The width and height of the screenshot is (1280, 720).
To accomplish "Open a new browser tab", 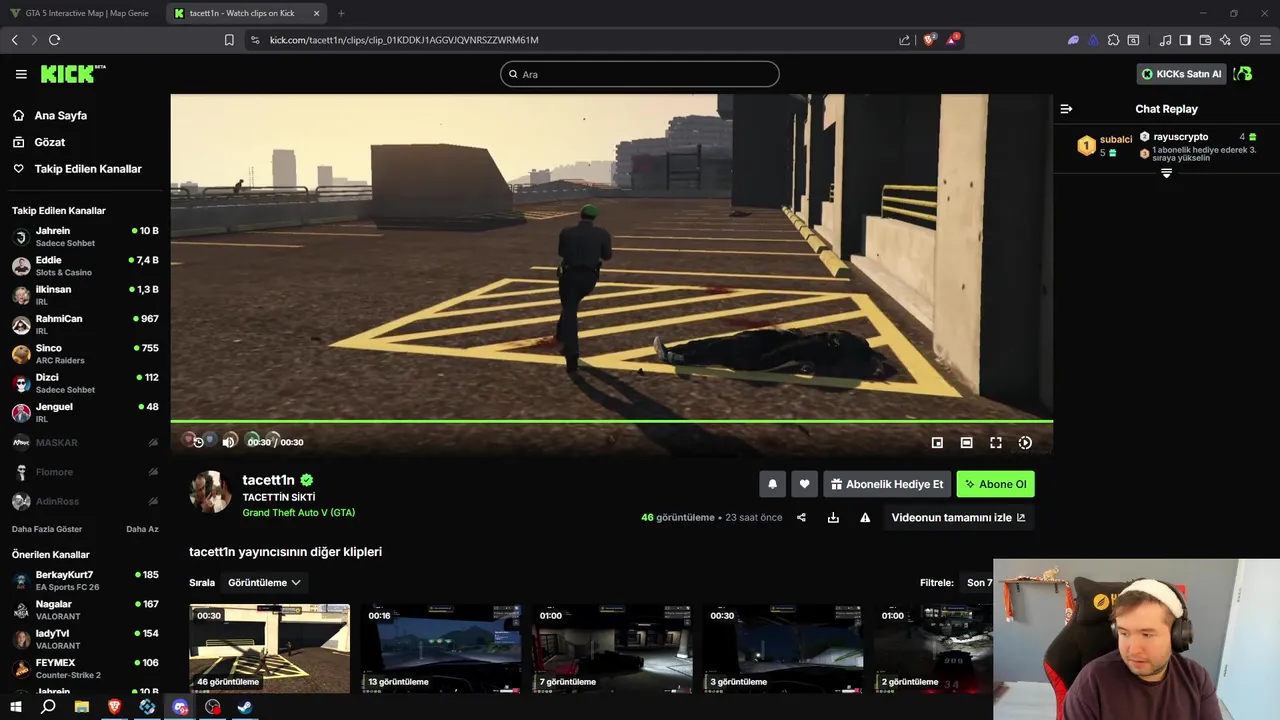I will point(341,13).
